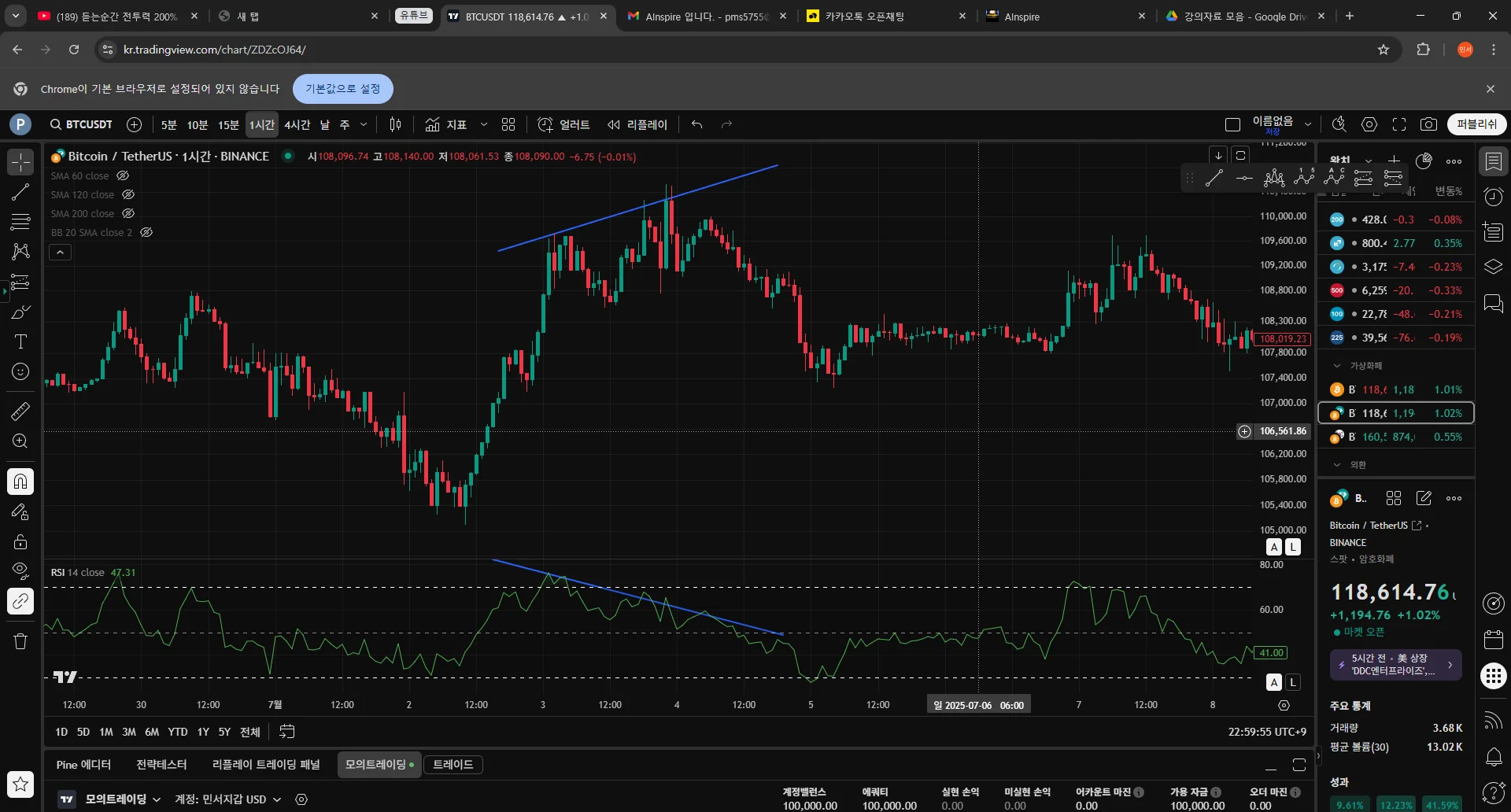The height and width of the screenshot is (812, 1511).
Task: Click the 기본값으로 설정 button
Action: point(342,89)
